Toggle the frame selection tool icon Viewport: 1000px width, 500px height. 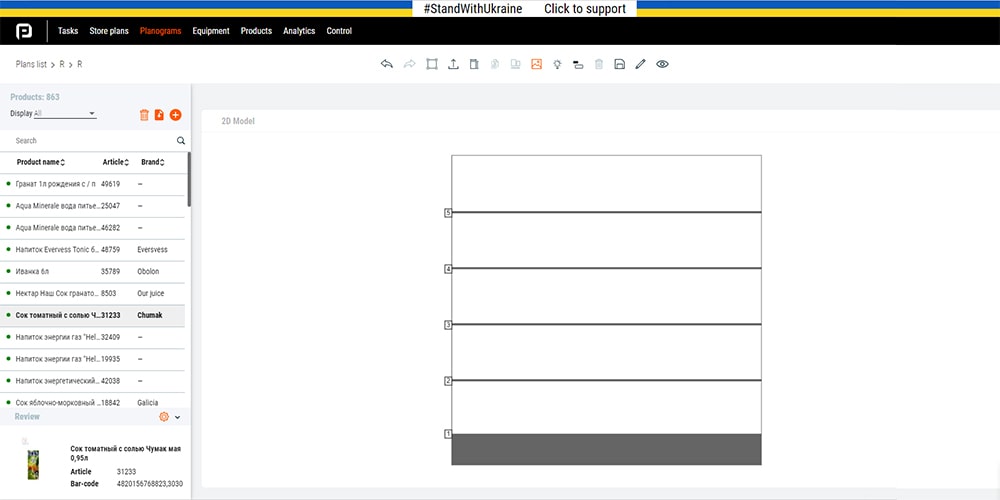(432, 64)
